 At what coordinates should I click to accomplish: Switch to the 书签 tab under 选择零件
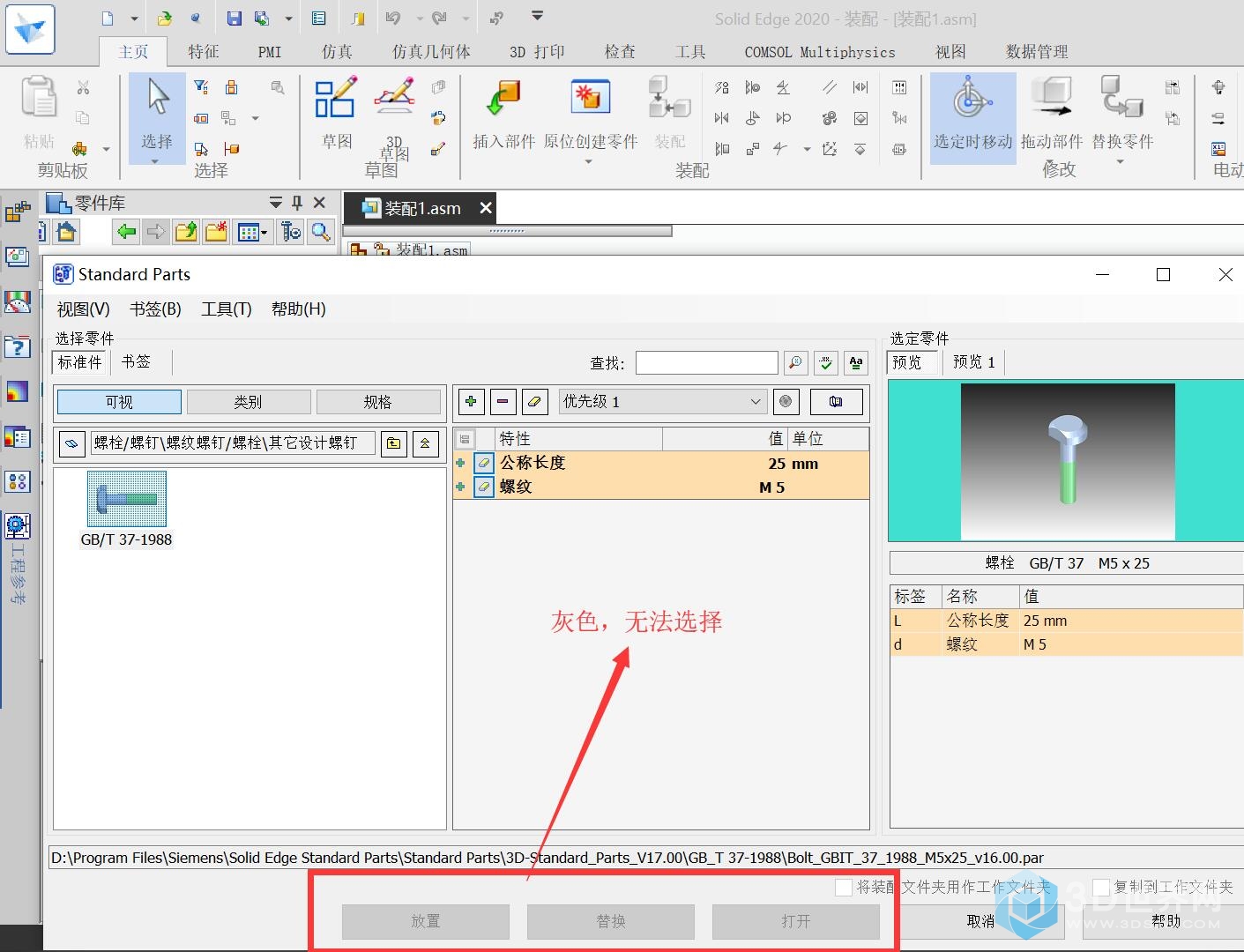(x=137, y=362)
